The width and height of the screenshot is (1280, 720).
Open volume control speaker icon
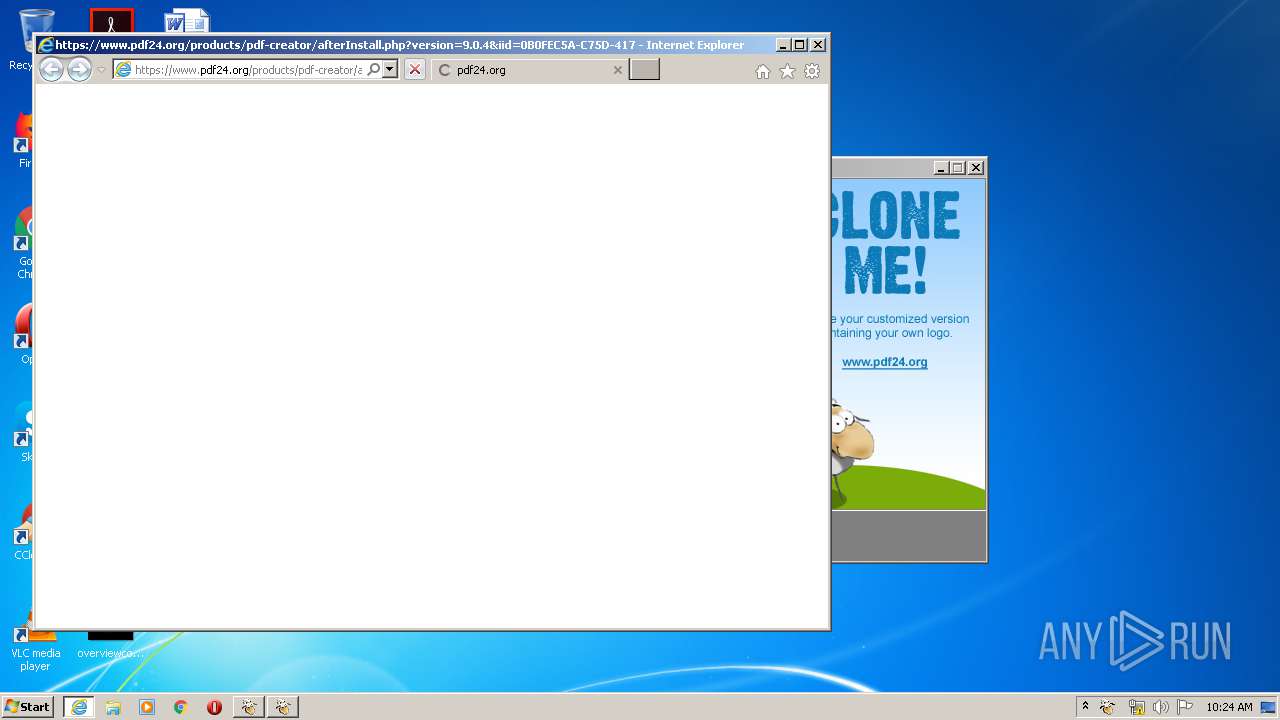point(1161,707)
